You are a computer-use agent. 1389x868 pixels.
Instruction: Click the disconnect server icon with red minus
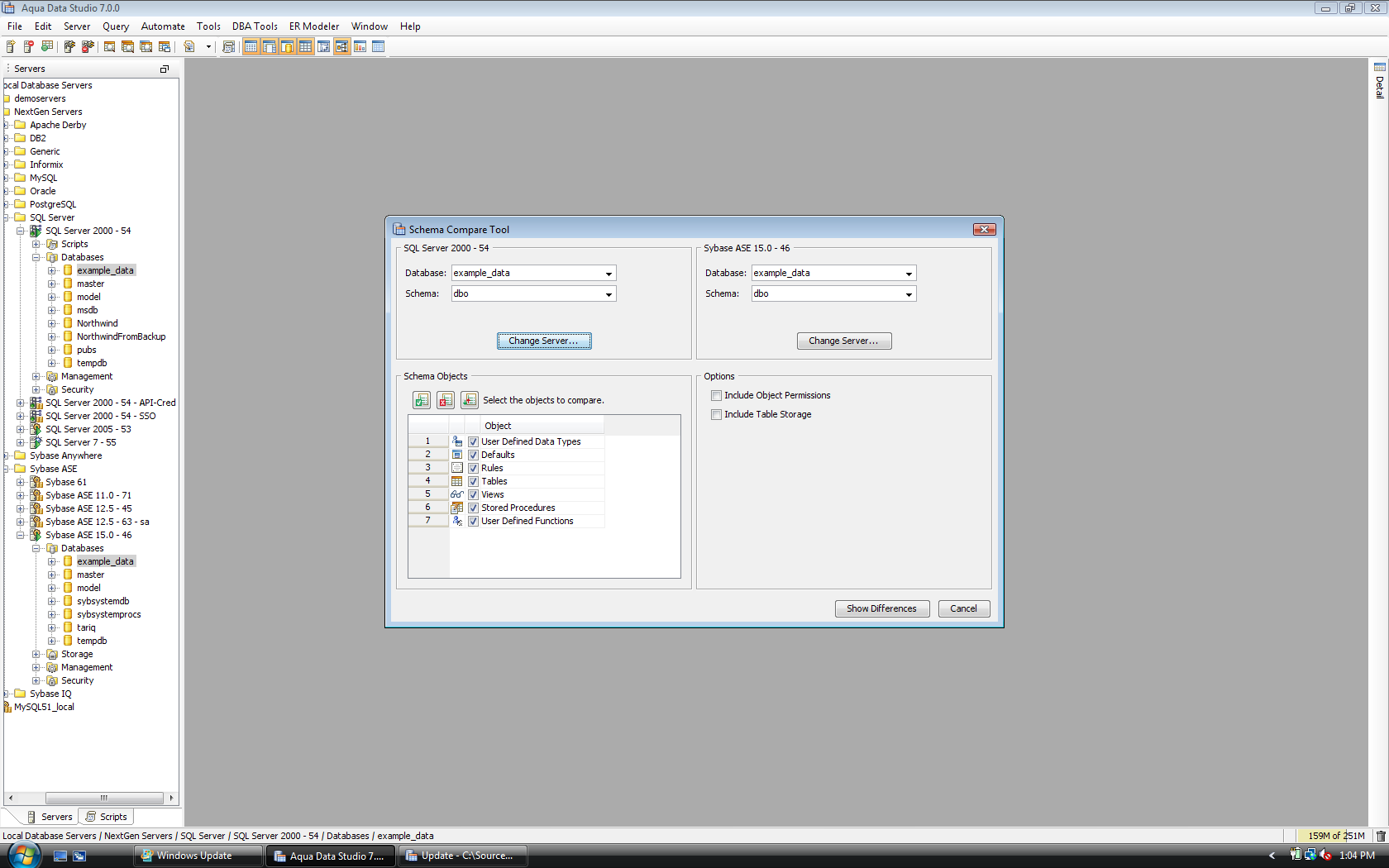click(88, 46)
